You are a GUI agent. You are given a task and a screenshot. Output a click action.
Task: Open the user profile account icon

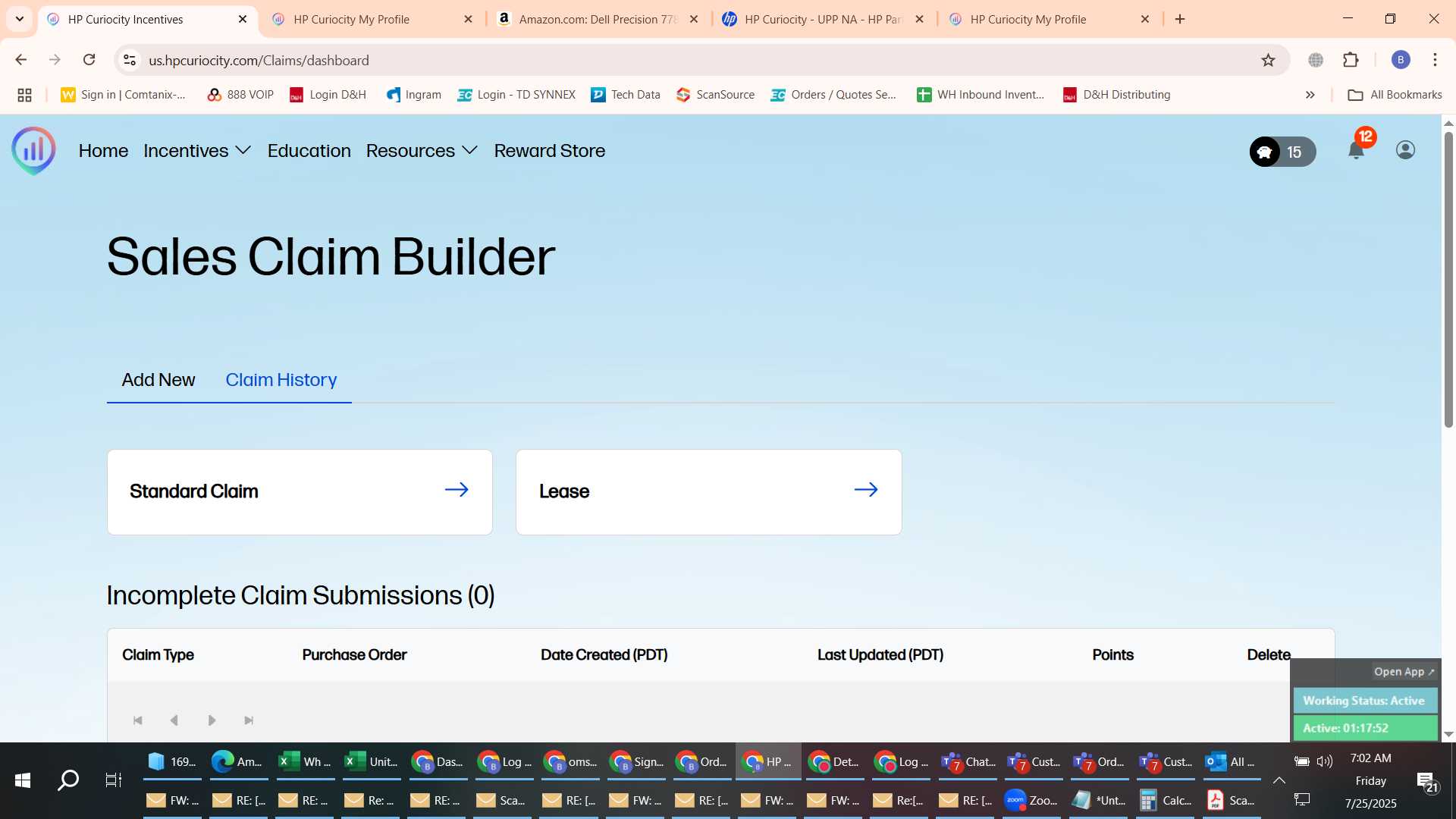1405,150
